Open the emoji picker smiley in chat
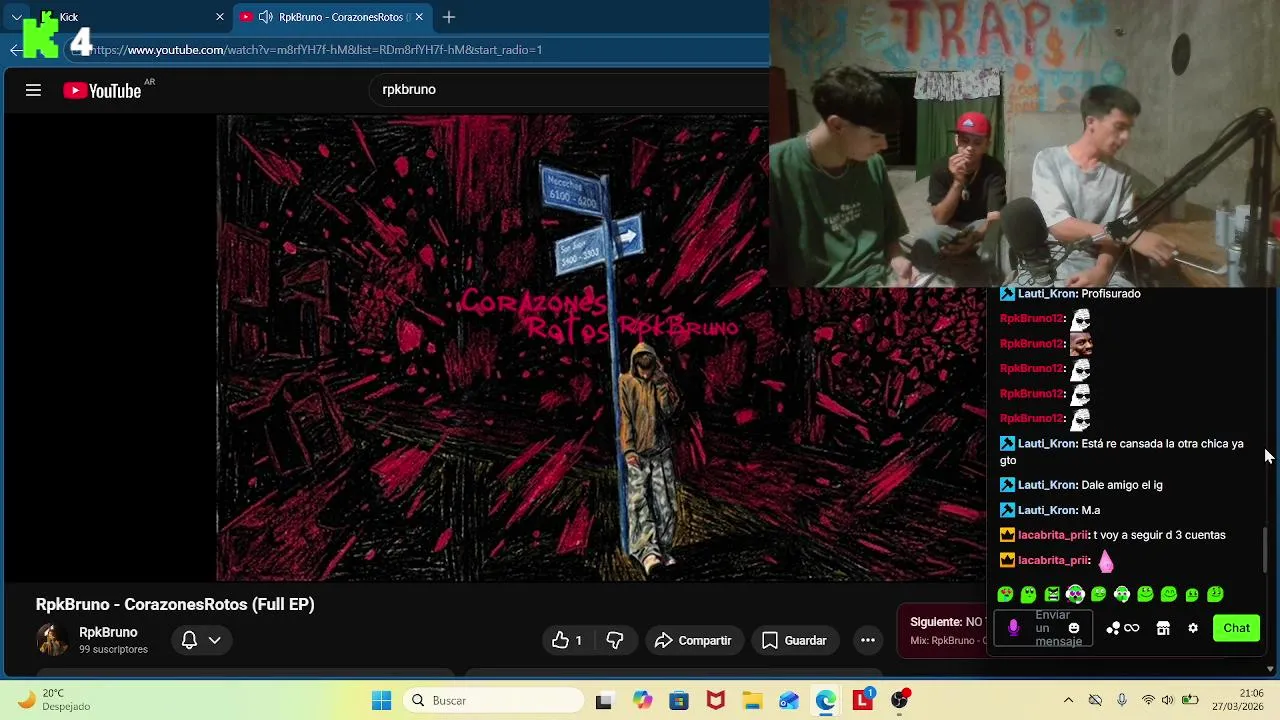The height and width of the screenshot is (720, 1280). click(1074, 628)
